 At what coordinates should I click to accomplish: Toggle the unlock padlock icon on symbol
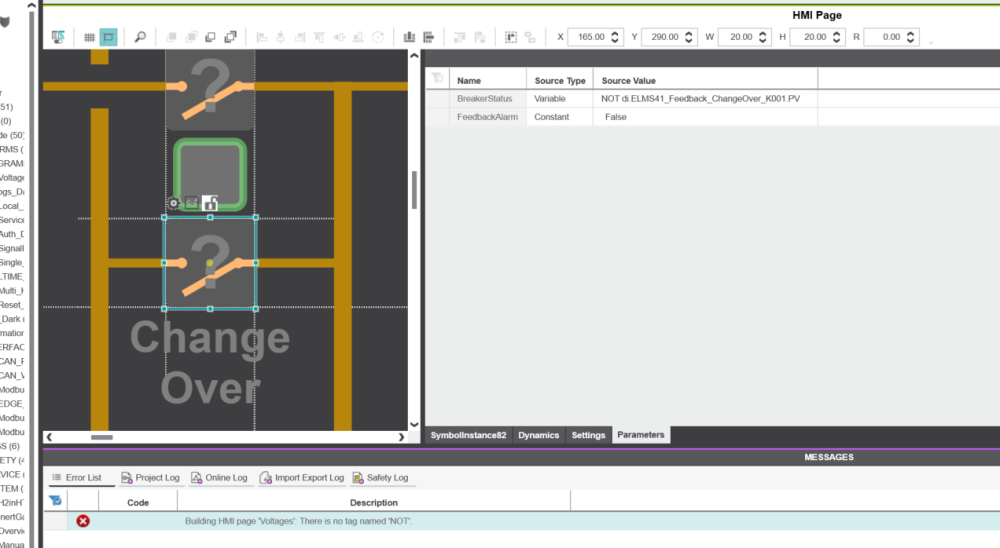click(210, 203)
